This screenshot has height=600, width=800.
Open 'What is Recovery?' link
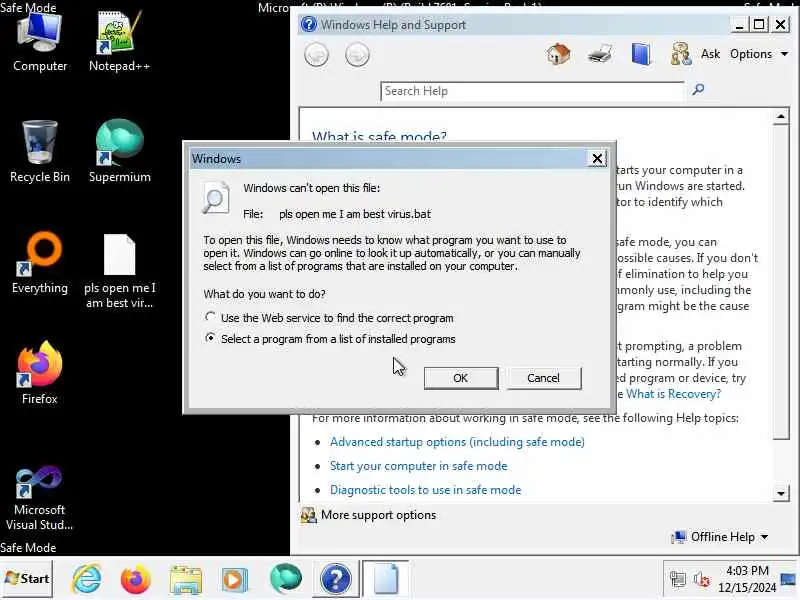[x=673, y=394]
